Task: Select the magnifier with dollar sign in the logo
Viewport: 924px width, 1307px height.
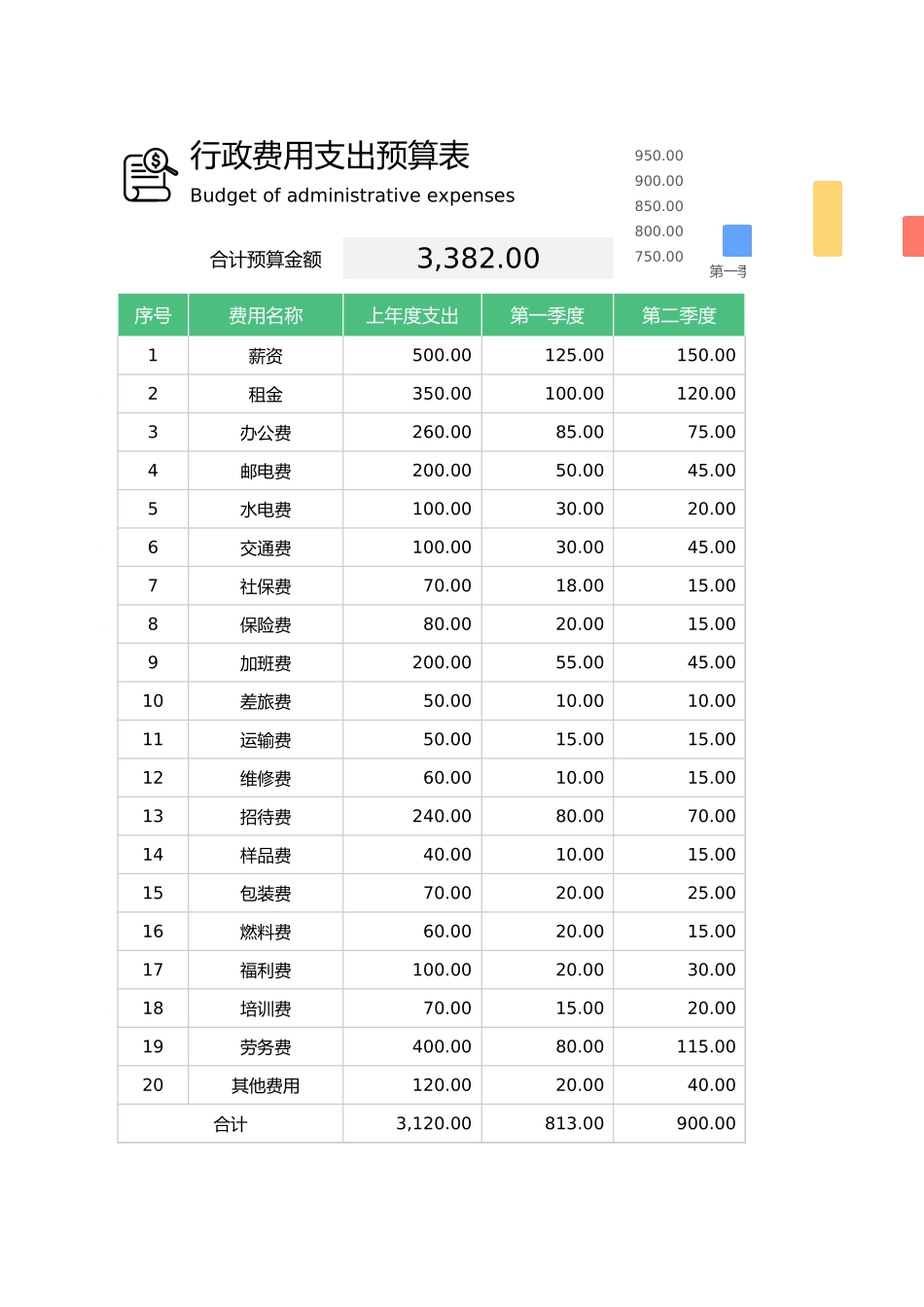Action: (155, 159)
